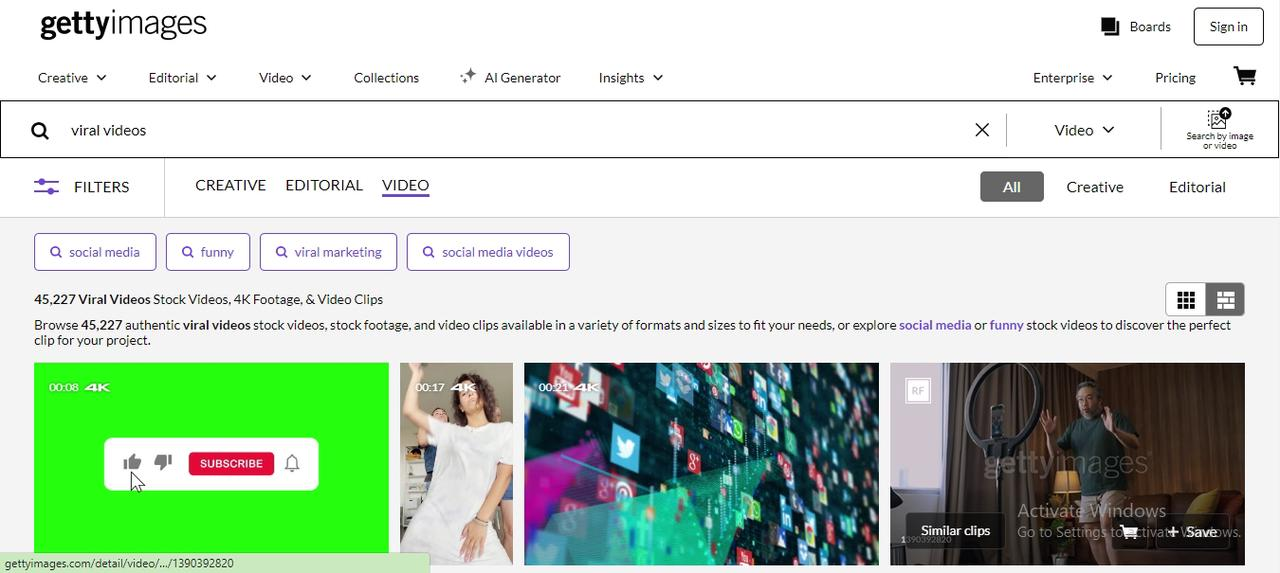Click the FILTERS label
The image size is (1280, 573).
coord(101,187)
